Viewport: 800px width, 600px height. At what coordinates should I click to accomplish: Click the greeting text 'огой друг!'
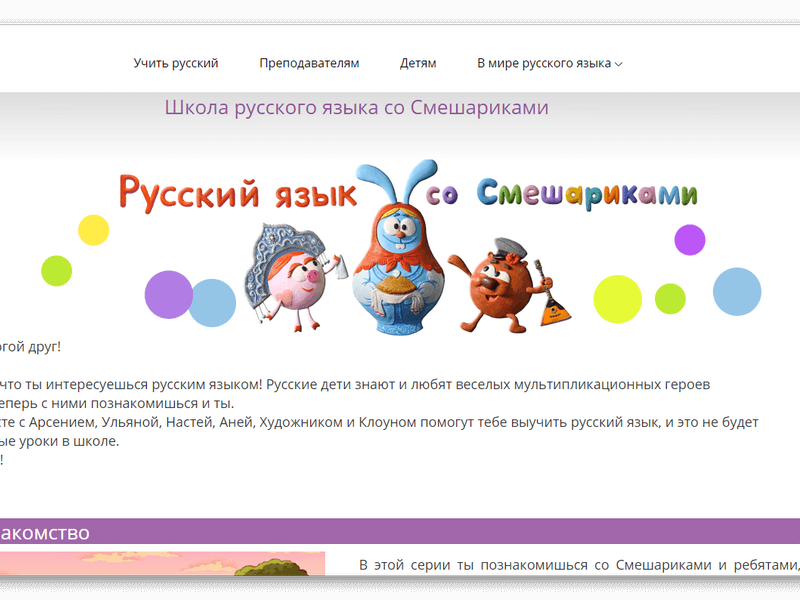[30, 347]
